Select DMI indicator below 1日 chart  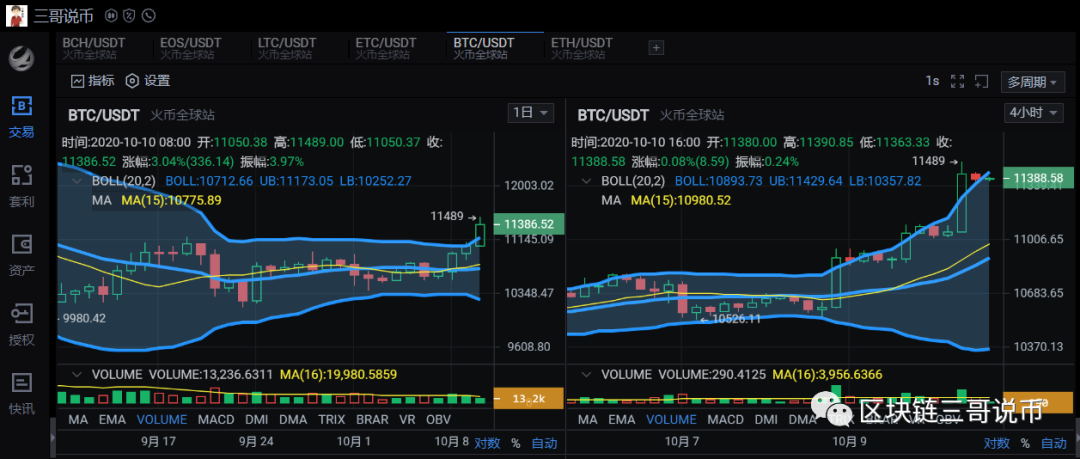coord(257,419)
